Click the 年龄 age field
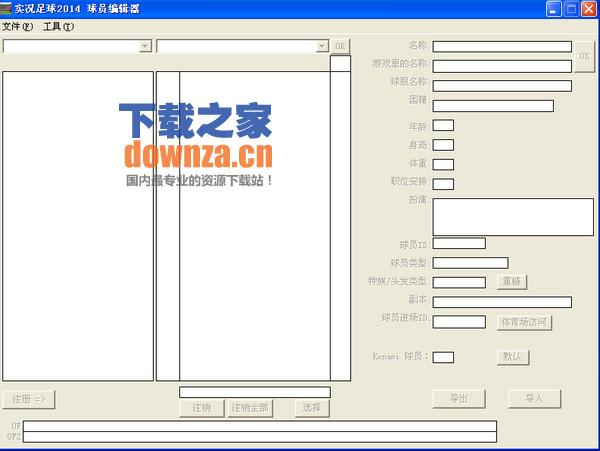Viewport: 600px width, 451px height. point(443,126)
